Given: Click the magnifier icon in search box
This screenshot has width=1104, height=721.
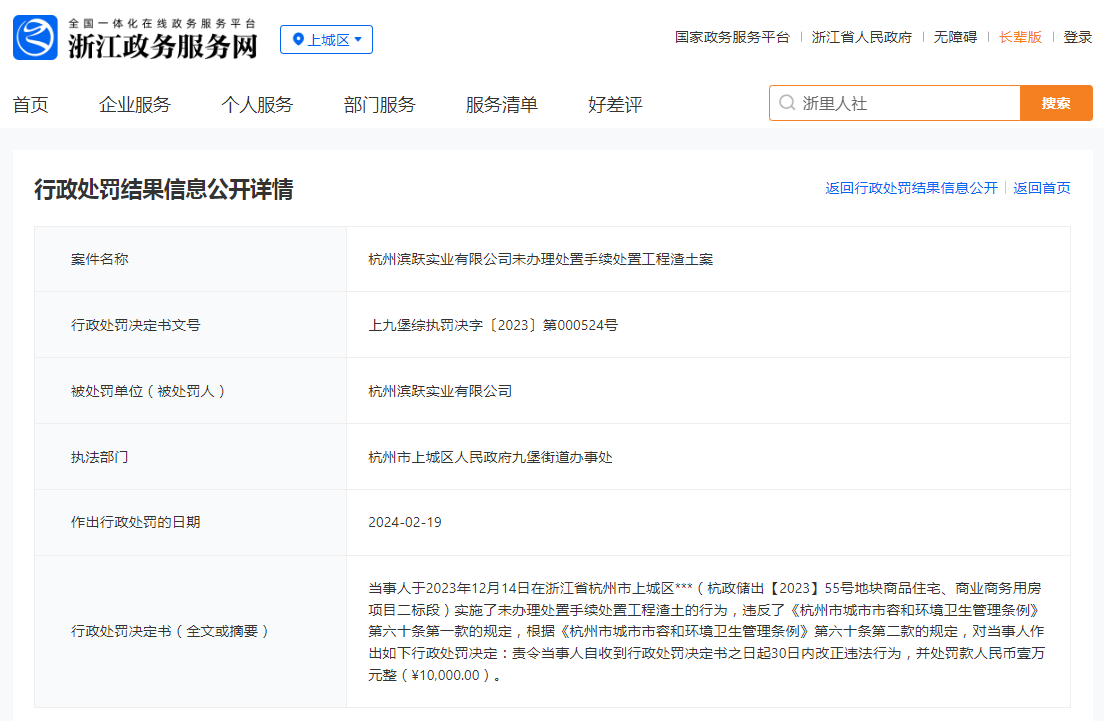Looking at the screenshot, I should pos(786,104).
